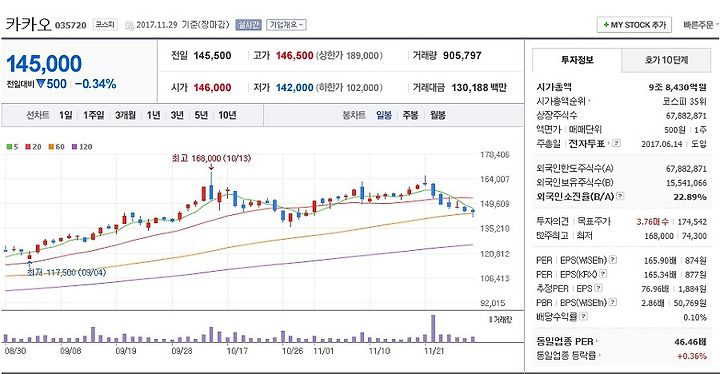Click the 최고 168,000 (10/13) chart marker
Viewport: 720px width, 374px height.
211,159
